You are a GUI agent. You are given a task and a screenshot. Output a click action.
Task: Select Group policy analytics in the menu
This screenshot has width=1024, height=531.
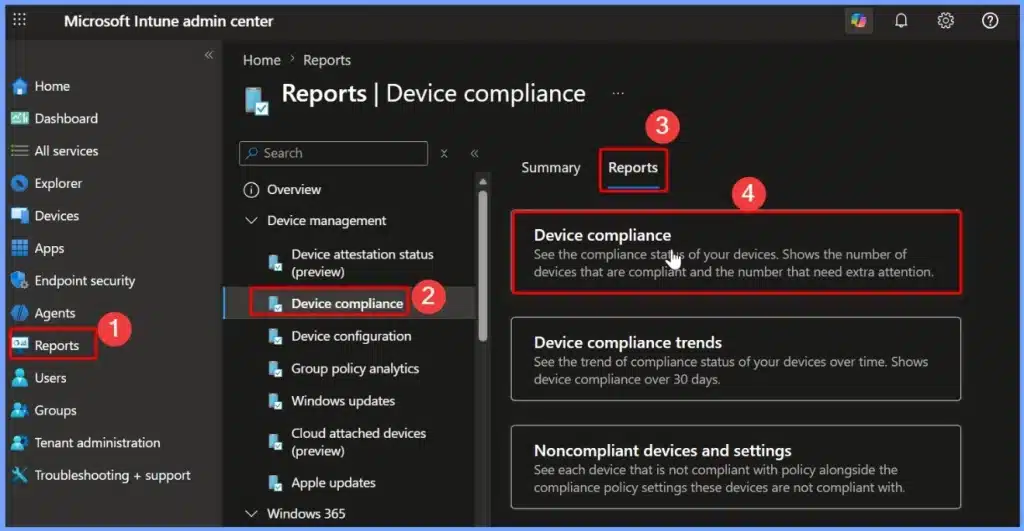(355, 369)
